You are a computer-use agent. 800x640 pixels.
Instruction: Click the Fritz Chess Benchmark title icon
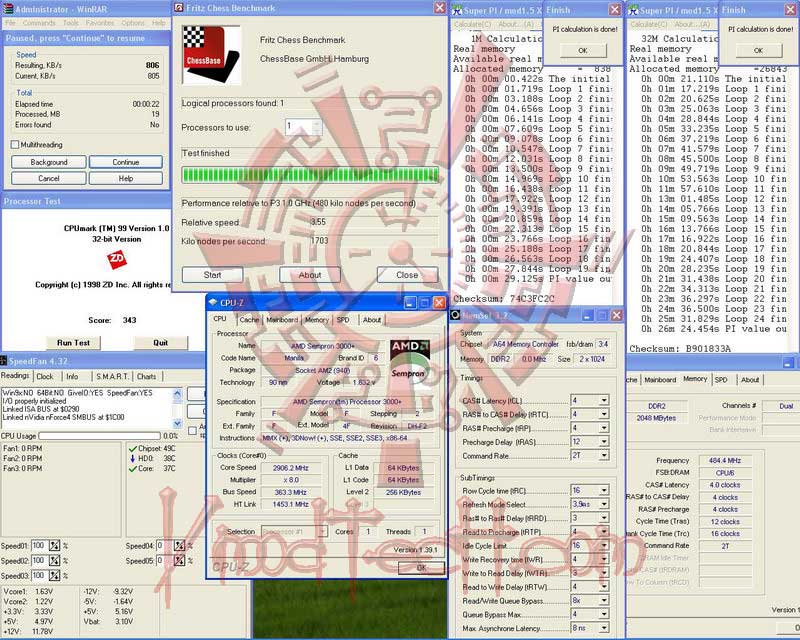point(179,8)
